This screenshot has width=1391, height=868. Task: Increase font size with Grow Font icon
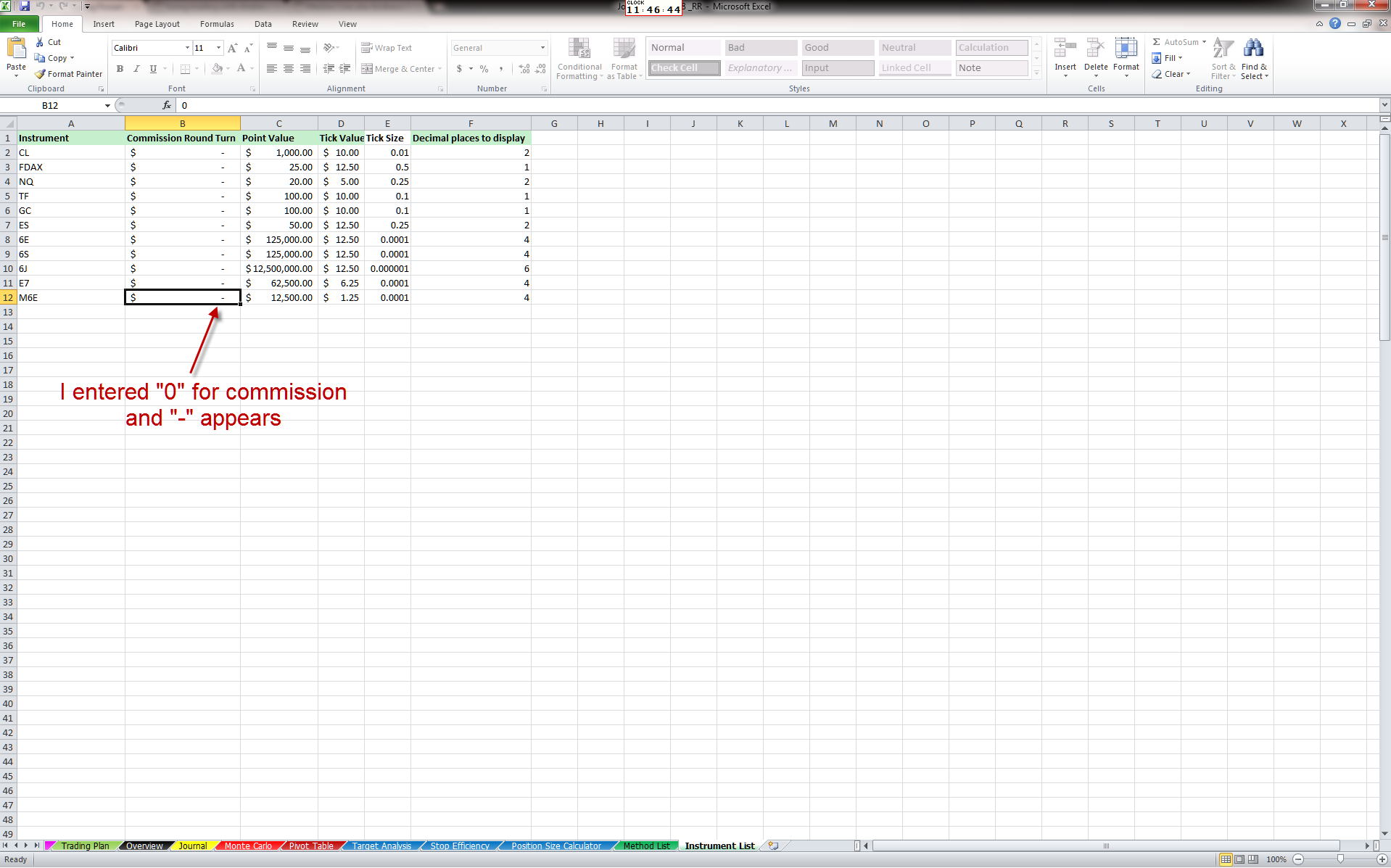click(232, 48)
